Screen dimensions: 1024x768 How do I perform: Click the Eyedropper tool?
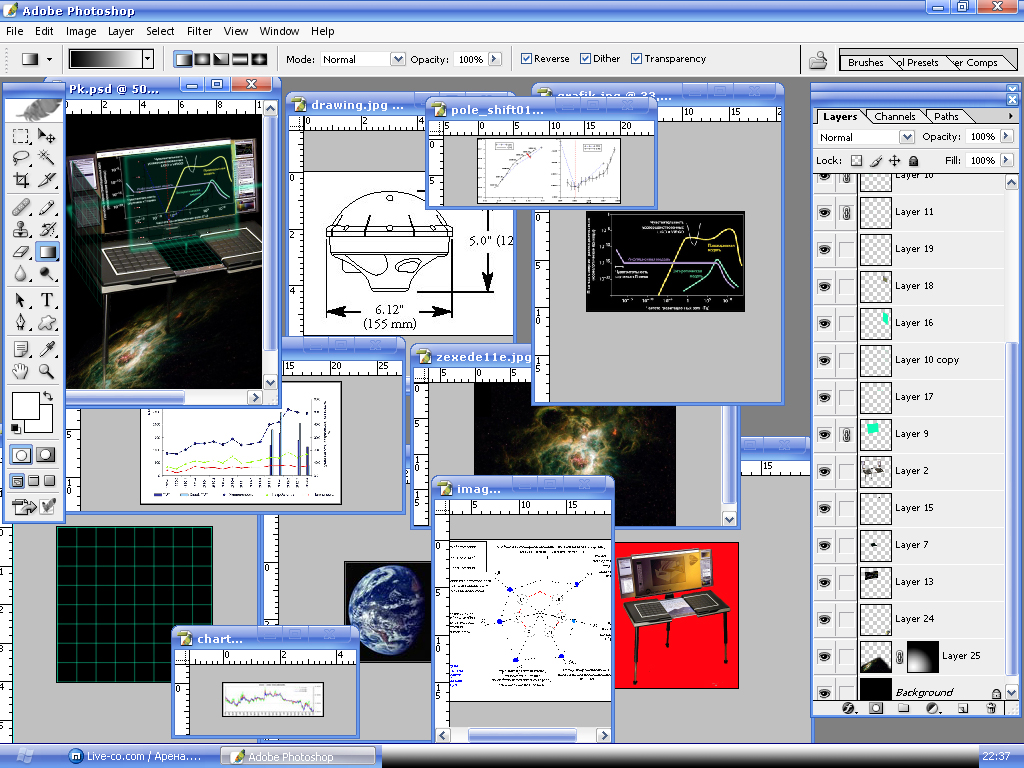[46, 348]
